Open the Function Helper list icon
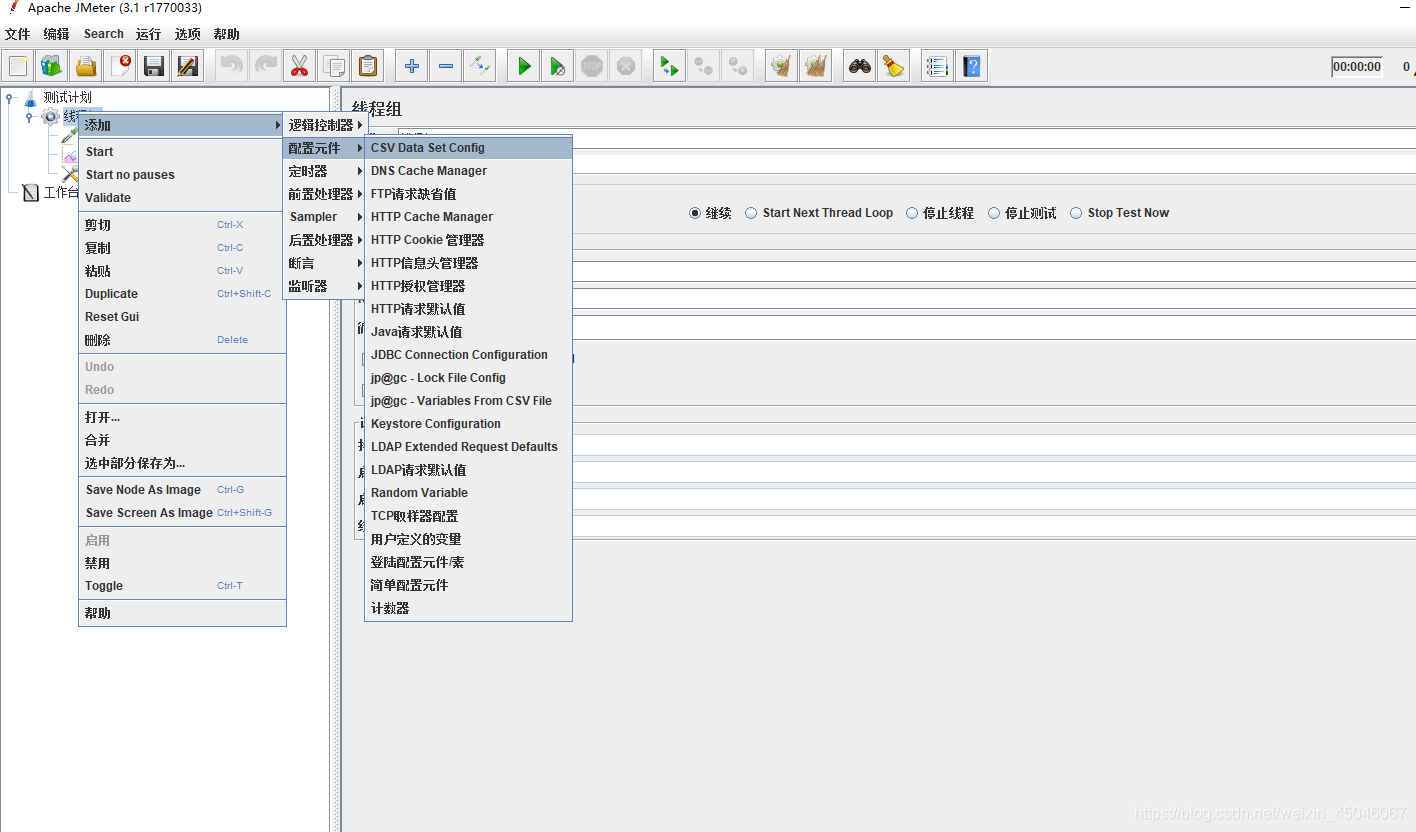The height and width of the screenshot is (832, 1416). [x=937, y=67]
